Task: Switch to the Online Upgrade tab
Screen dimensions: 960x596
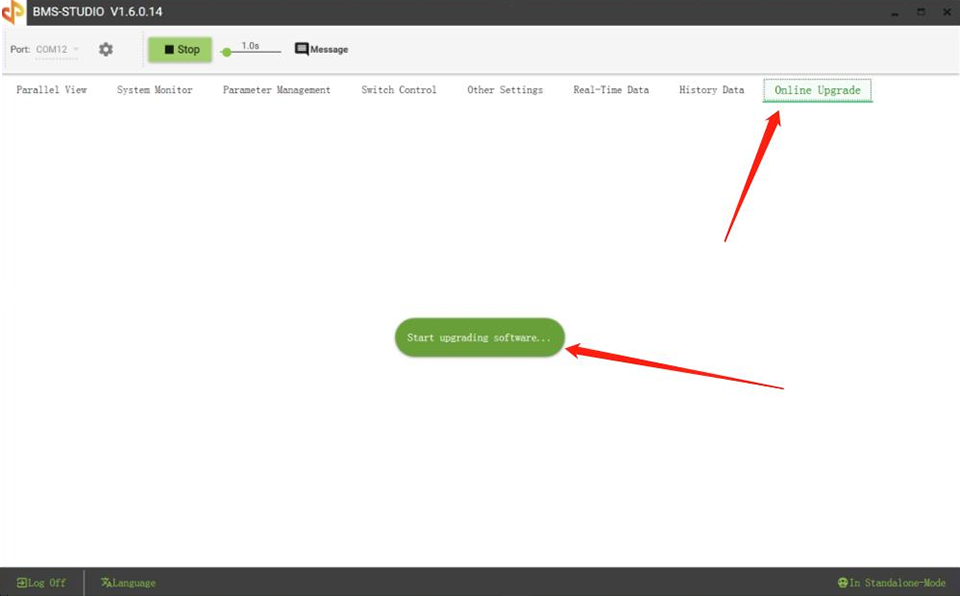Action: click(x=816, y=89)
